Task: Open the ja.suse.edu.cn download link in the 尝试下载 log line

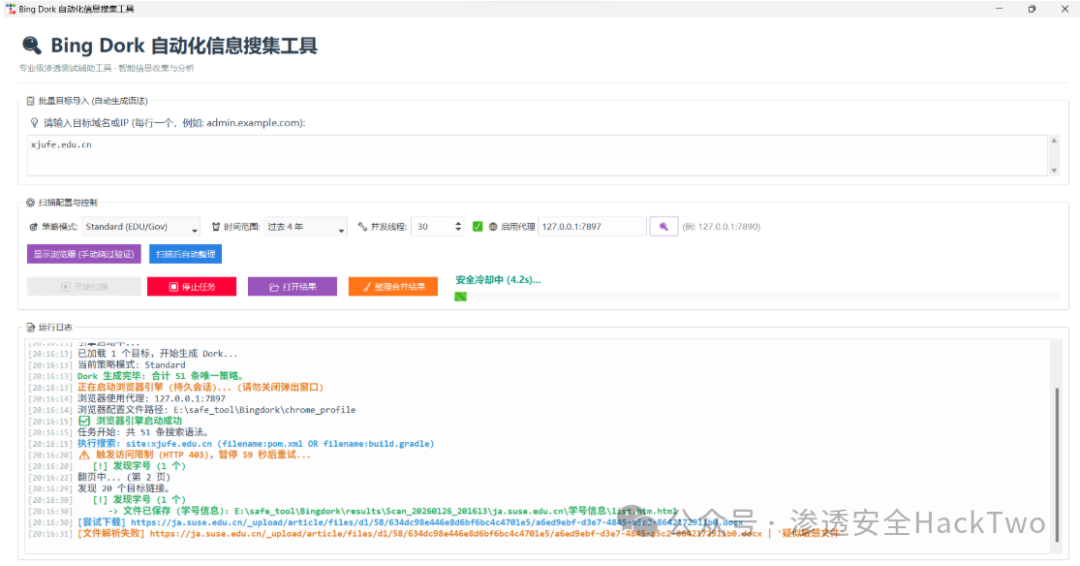Action: pos(437,522)
